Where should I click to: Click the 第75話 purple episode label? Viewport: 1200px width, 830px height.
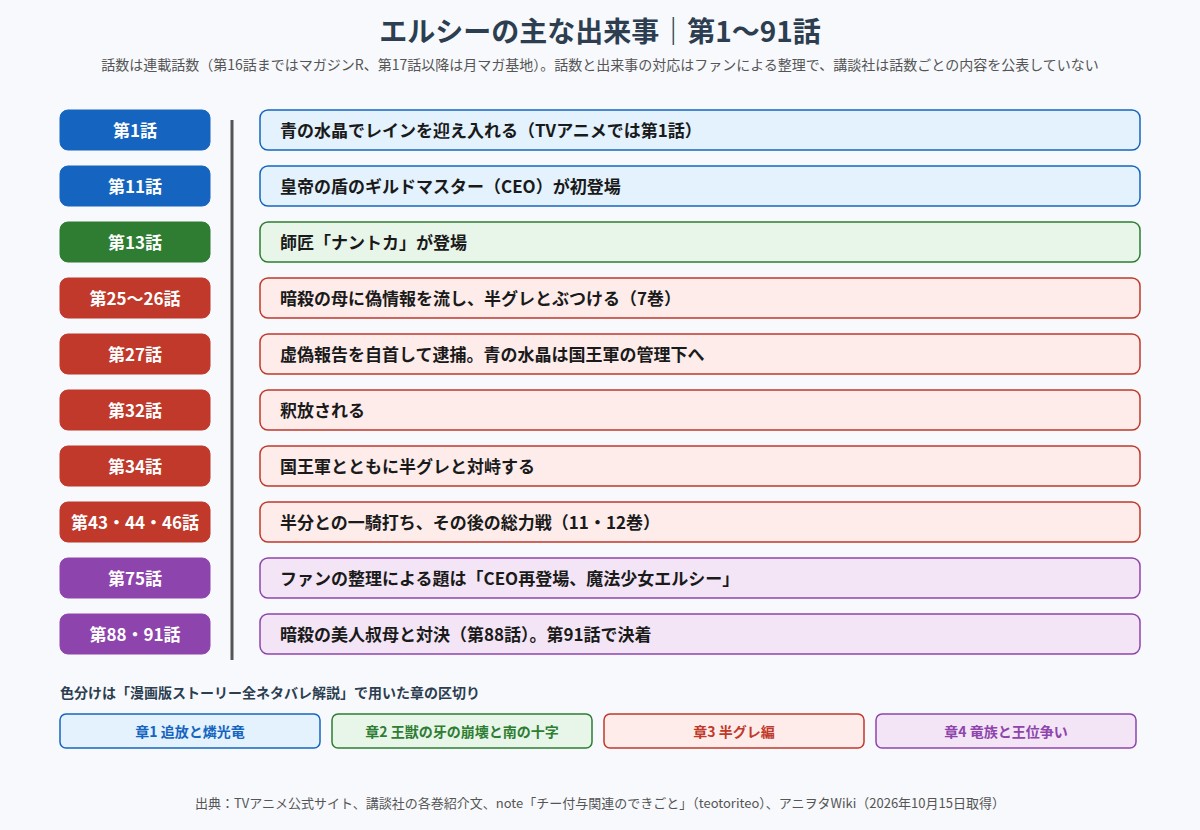[x=135, y=578]
